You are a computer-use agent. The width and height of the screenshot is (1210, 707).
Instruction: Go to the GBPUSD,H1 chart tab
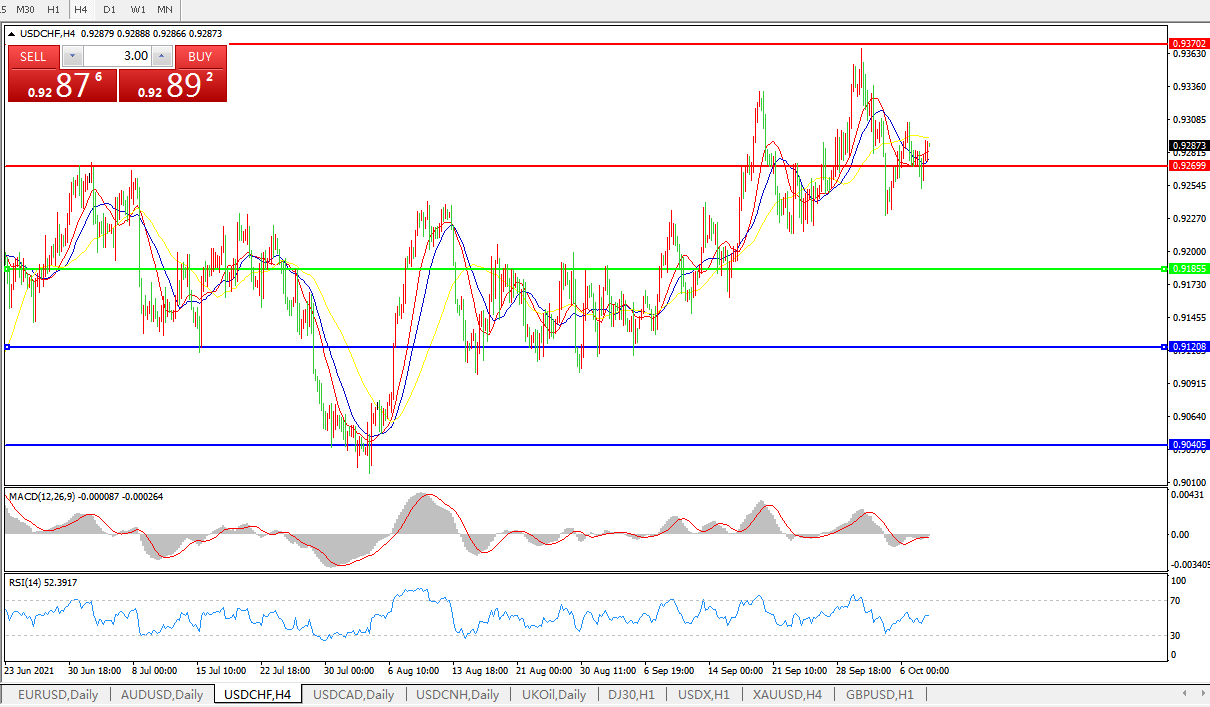[x=879, y=694]
